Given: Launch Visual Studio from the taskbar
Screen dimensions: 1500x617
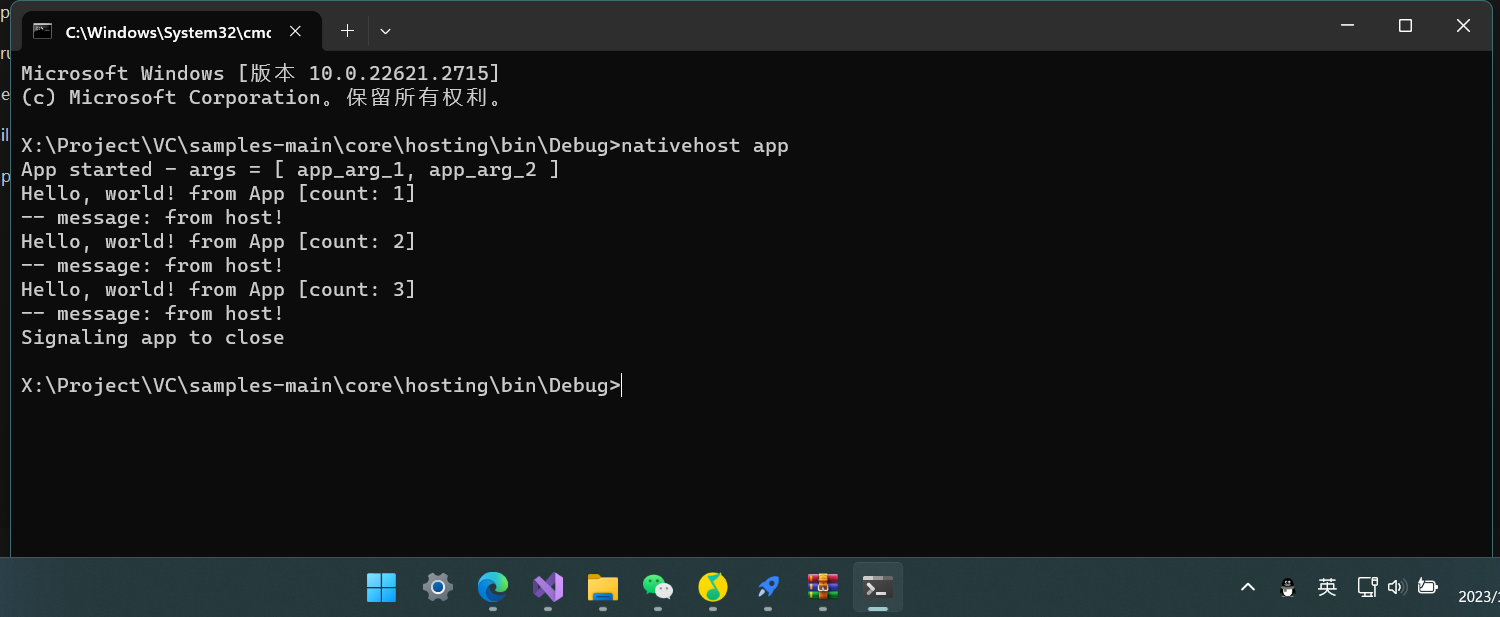Looking at the screenshot, I should tap(547, 587).
